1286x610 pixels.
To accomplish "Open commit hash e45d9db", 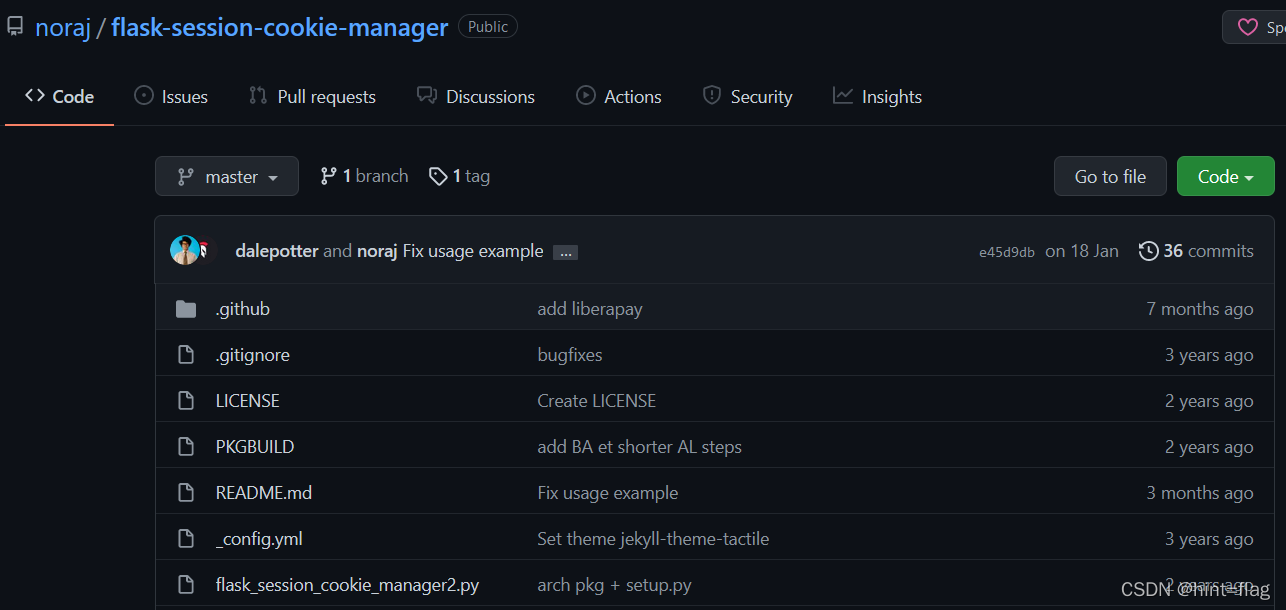I will [x=1007, y=252].
